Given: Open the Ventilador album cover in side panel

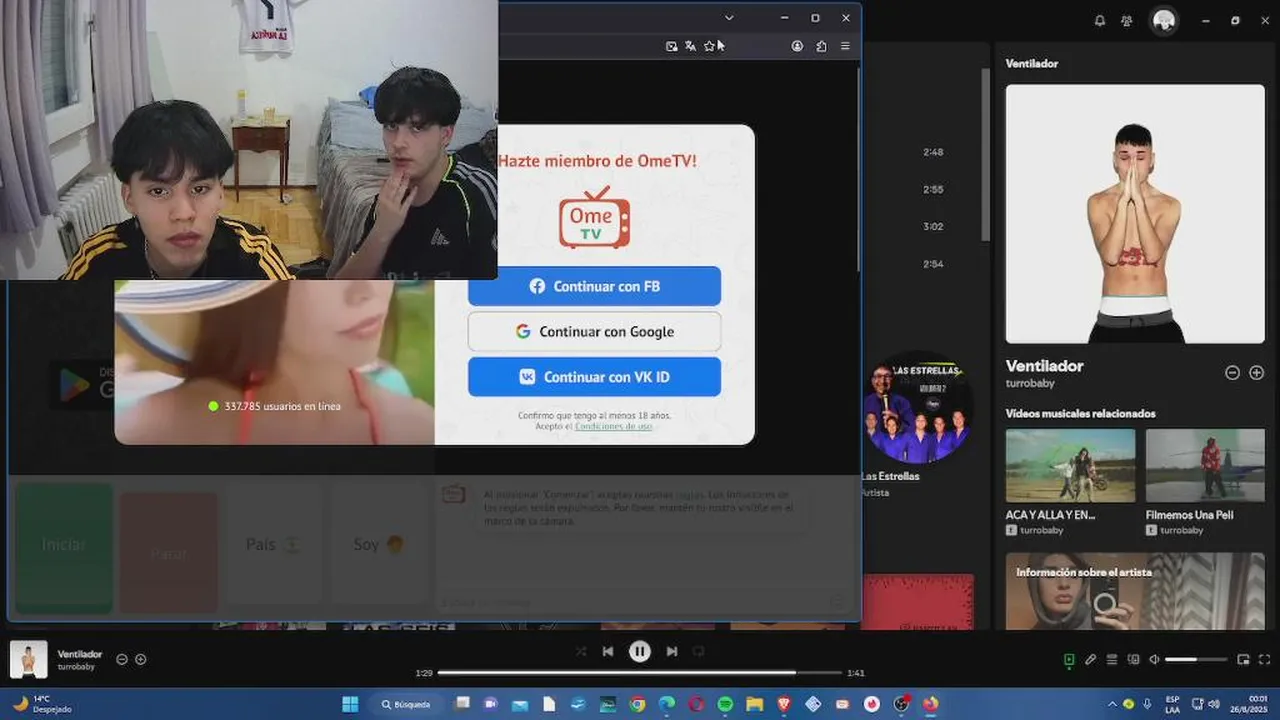Looking at the screenshot, I should coord(1135,214).
